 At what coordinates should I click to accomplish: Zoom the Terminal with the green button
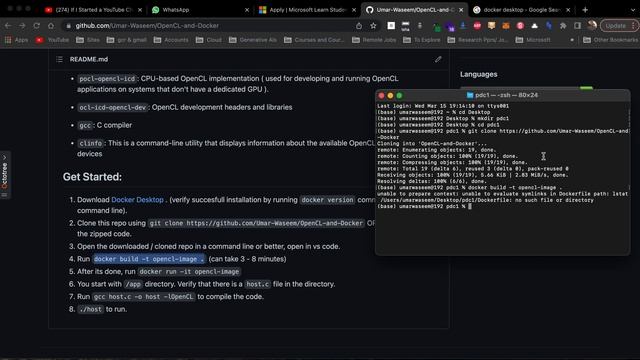[x=399, y=96]
